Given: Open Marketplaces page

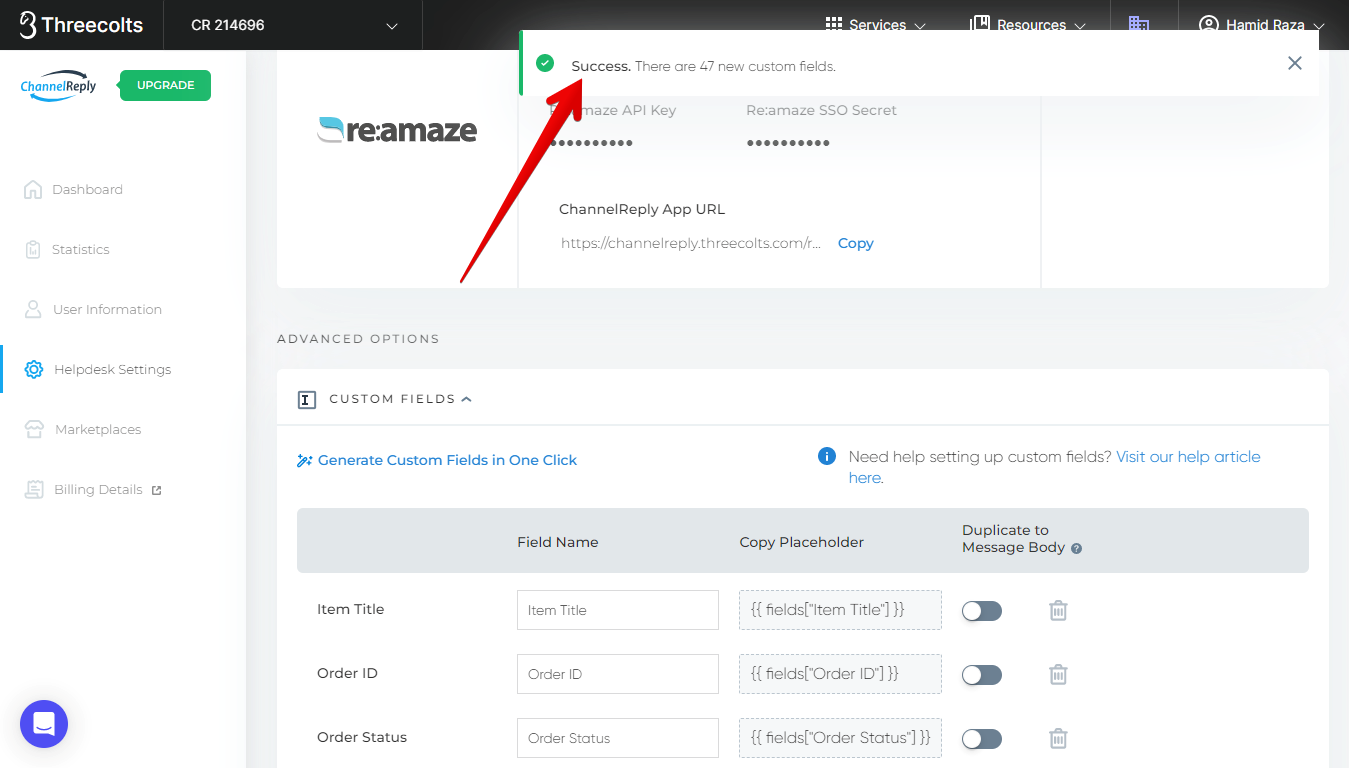Looking at the screenshot, I should pyautogui.click(x=98, y=429).
